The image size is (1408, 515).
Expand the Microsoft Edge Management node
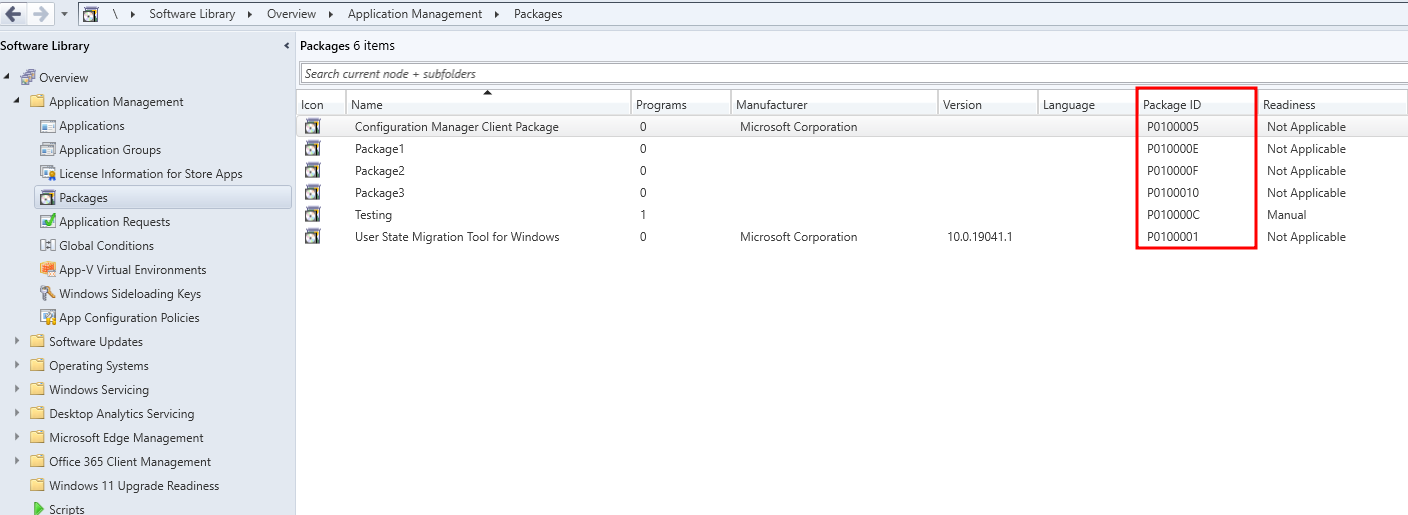coord(17,437)
